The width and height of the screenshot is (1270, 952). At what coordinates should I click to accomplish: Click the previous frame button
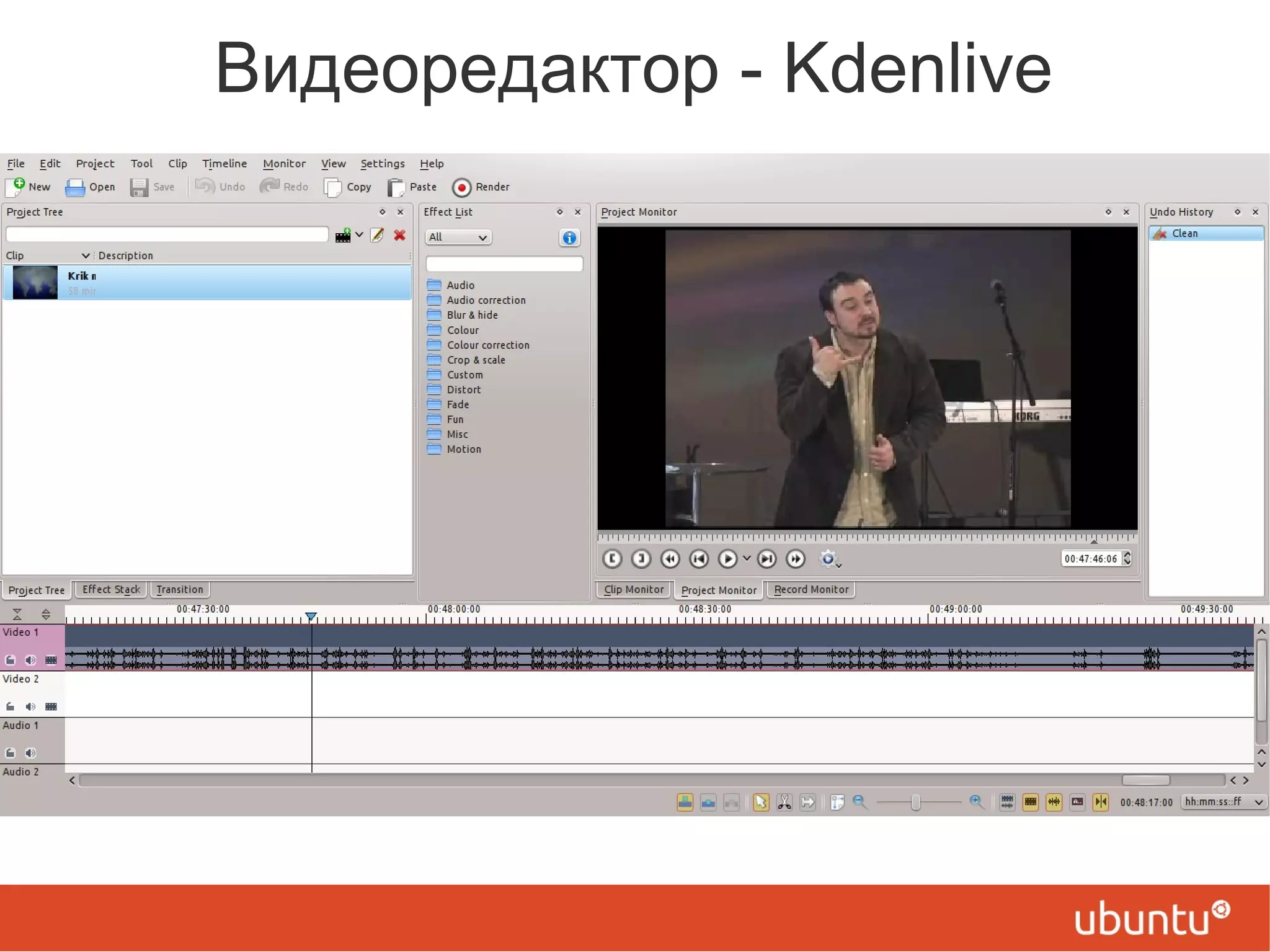(x=699, y=559)
